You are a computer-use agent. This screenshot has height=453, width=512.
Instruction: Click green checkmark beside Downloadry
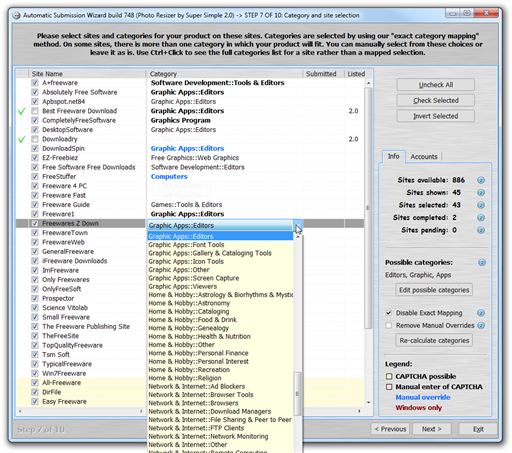pos(22,139)
